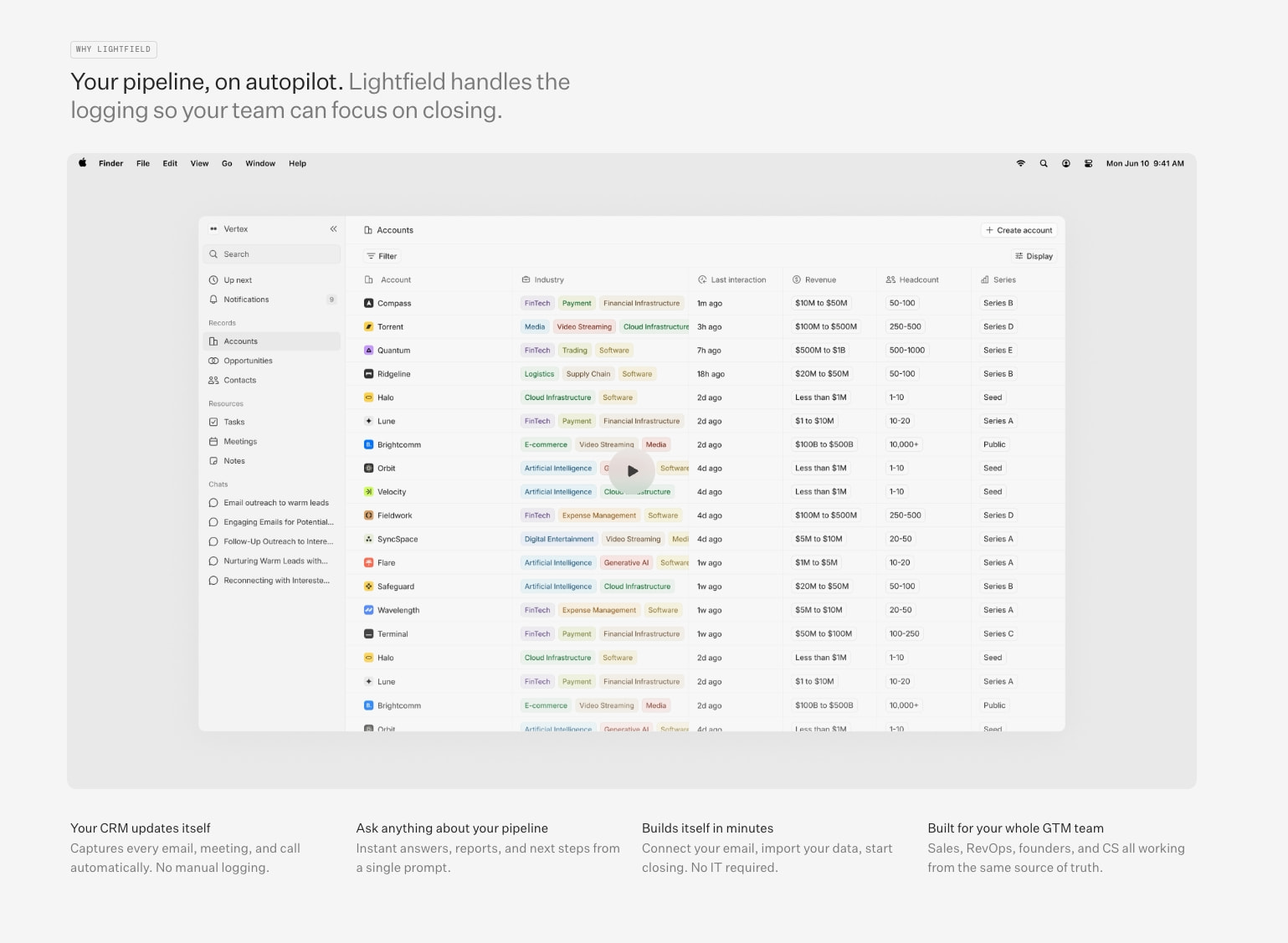Click the Contacts people icon
Image resolution: width=1288 pixels, height=943 pixels.
[x=213, y=380]
